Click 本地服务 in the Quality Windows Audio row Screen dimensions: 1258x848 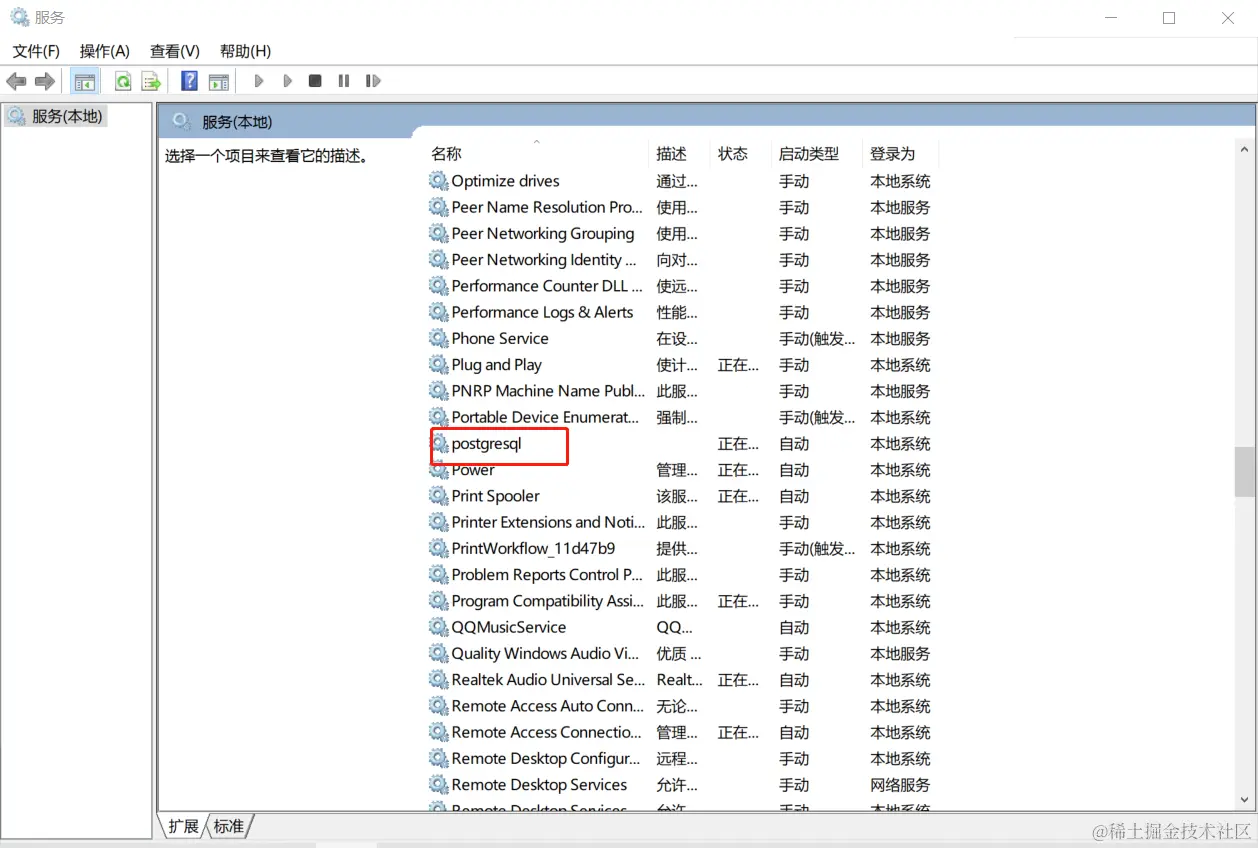coord(900,653)
